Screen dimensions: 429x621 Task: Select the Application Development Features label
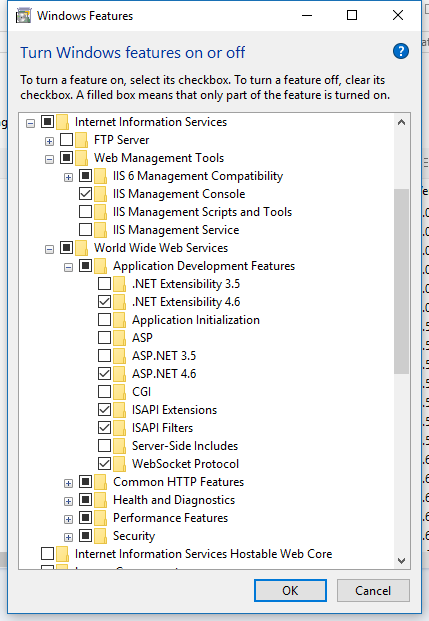[x=204, y=266]
